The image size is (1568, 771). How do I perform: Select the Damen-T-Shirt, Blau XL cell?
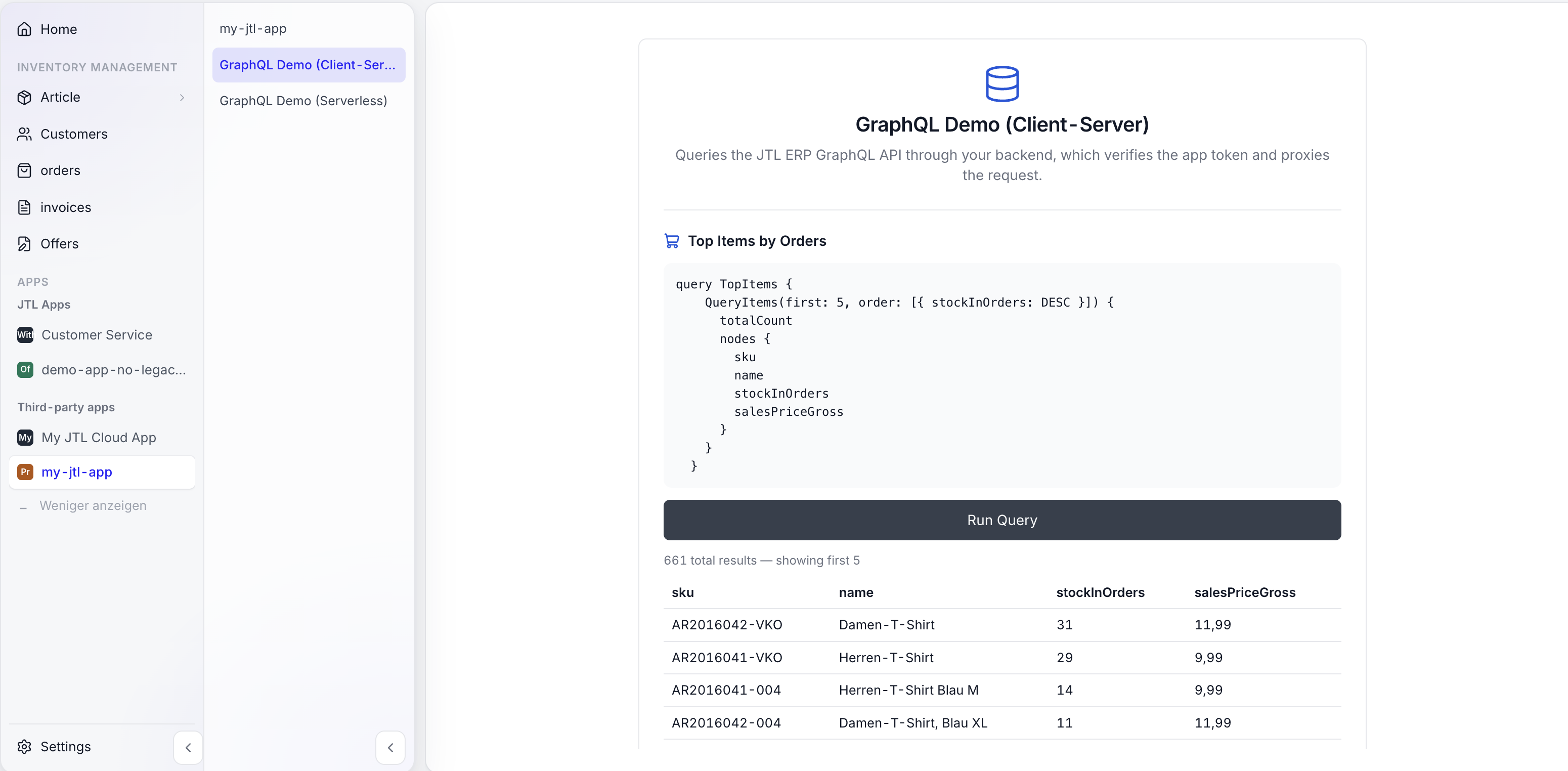(913, 723)
